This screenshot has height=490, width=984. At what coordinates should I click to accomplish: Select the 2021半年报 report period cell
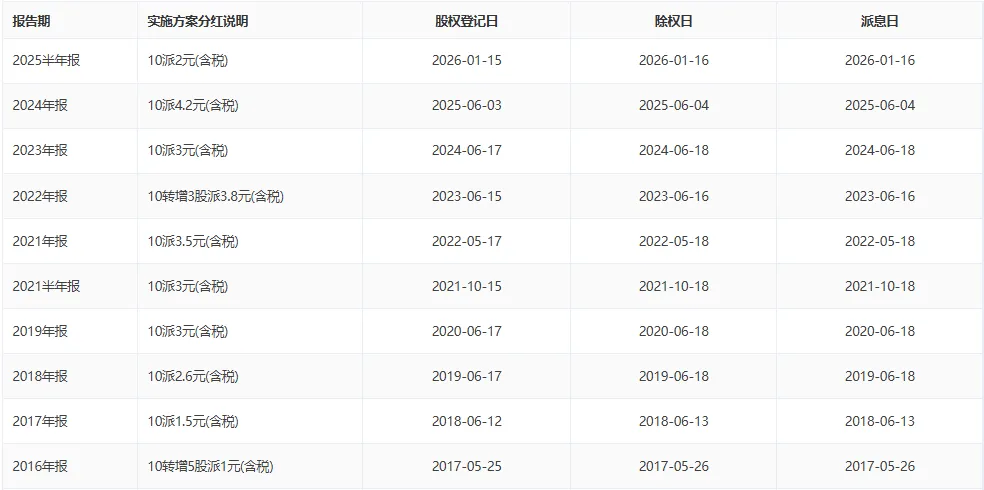[x=46, y=286]
